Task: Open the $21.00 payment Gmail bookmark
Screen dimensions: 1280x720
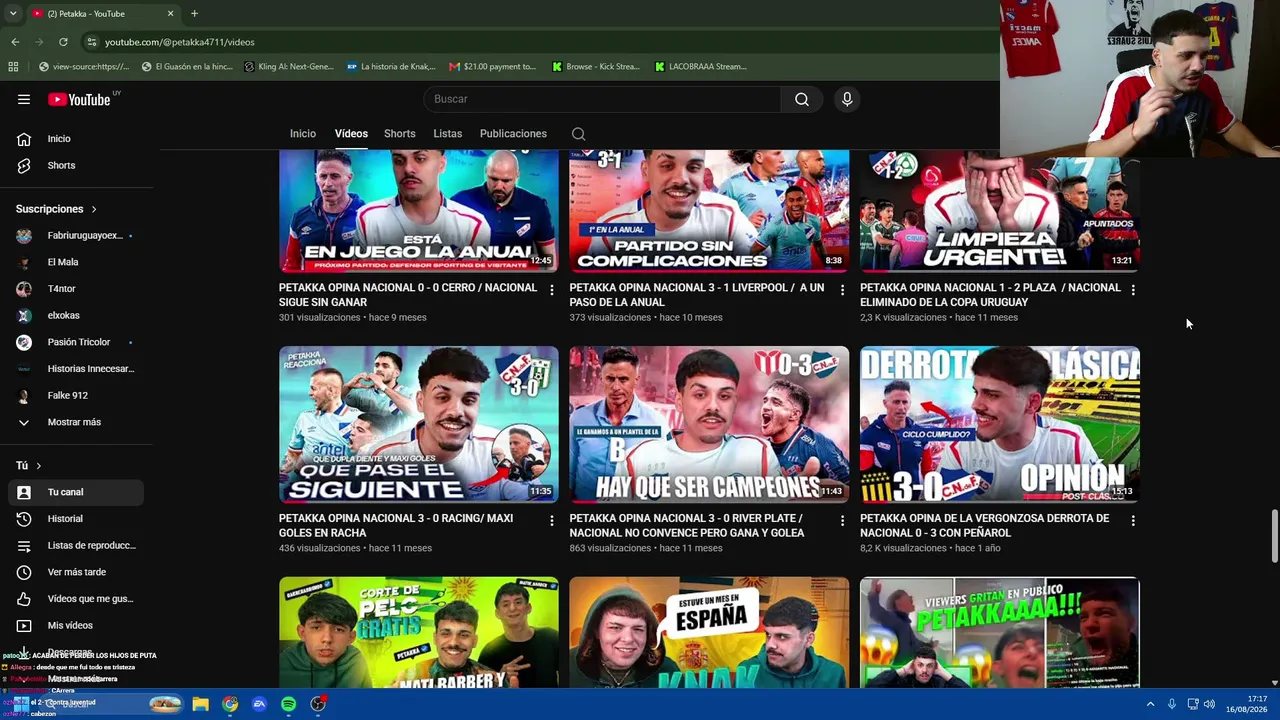Action: [x=492, y=67]
